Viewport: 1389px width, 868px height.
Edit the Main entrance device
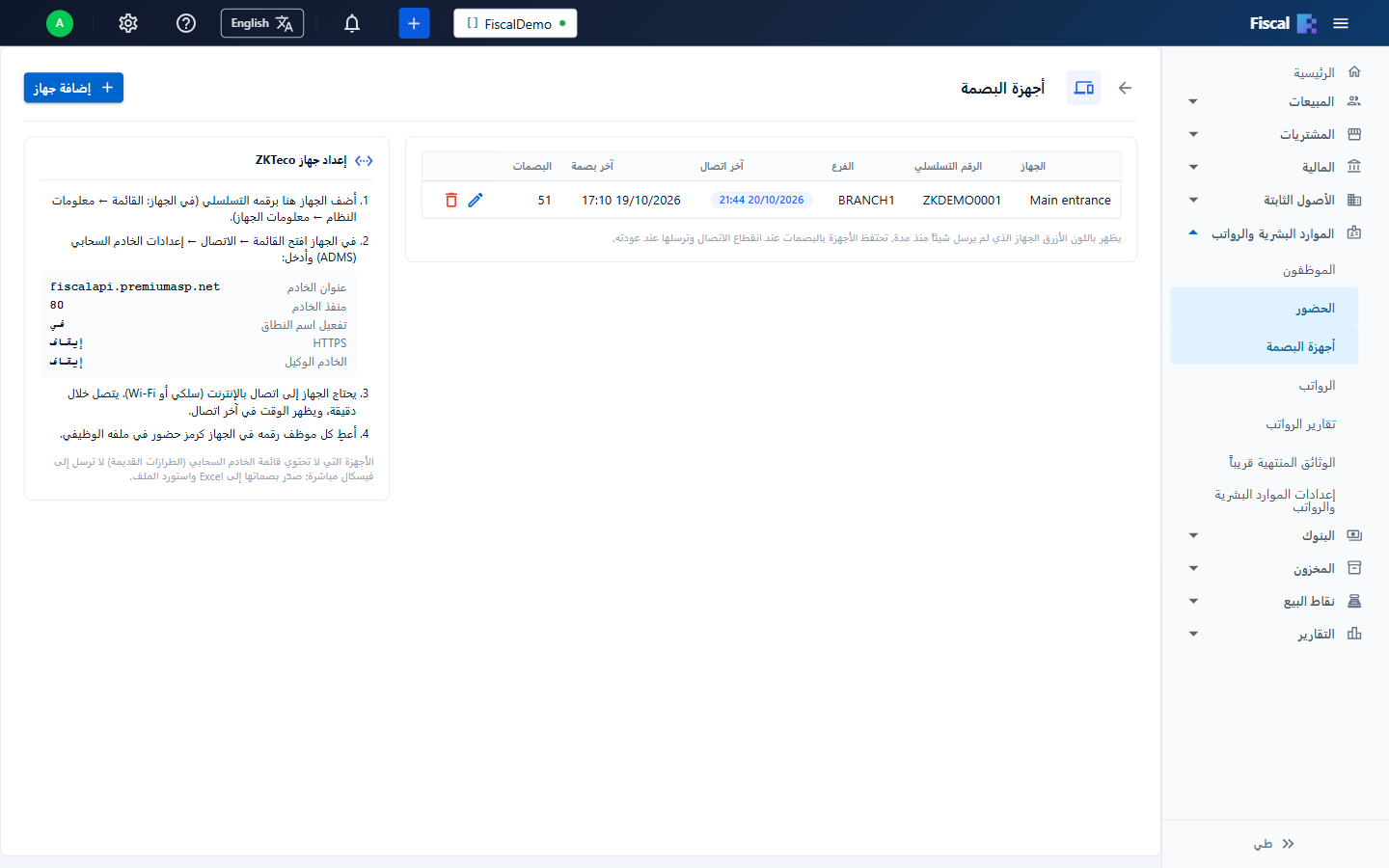coord(476,200)
